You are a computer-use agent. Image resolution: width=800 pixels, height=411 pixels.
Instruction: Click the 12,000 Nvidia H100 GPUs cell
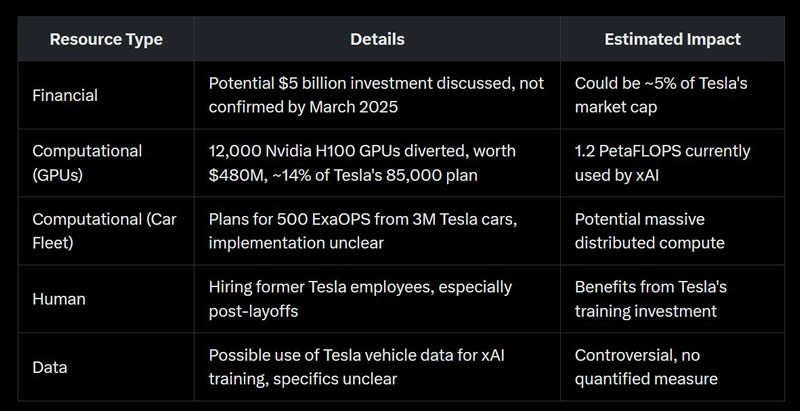click(362, 163)
